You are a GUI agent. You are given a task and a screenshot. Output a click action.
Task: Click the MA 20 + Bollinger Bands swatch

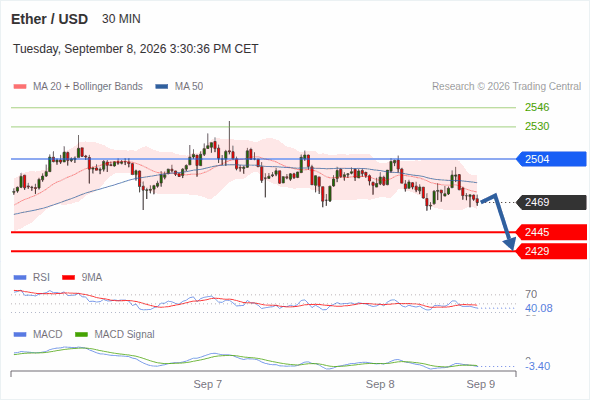click(20, 87)
